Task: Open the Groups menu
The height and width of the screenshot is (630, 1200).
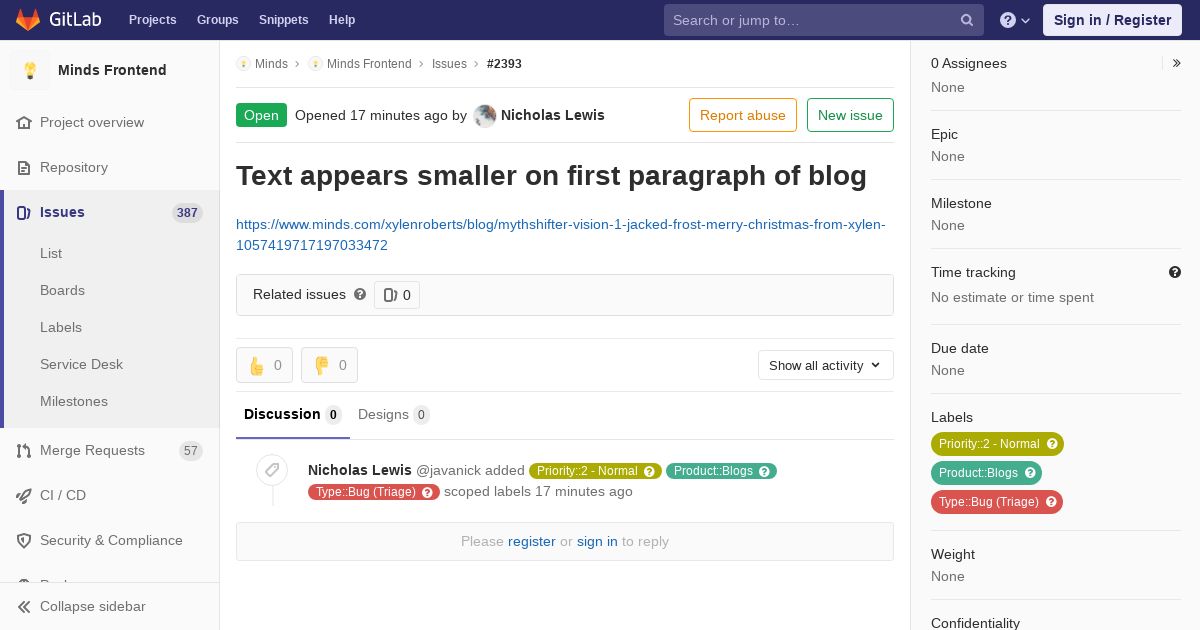Action: (218, 20)
